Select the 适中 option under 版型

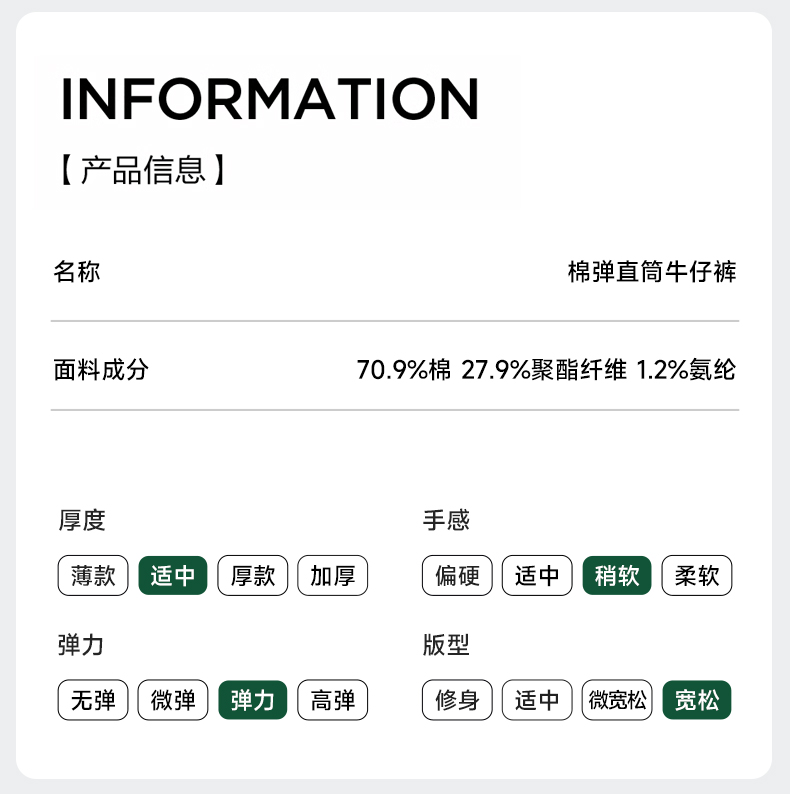tap(537, 700)
